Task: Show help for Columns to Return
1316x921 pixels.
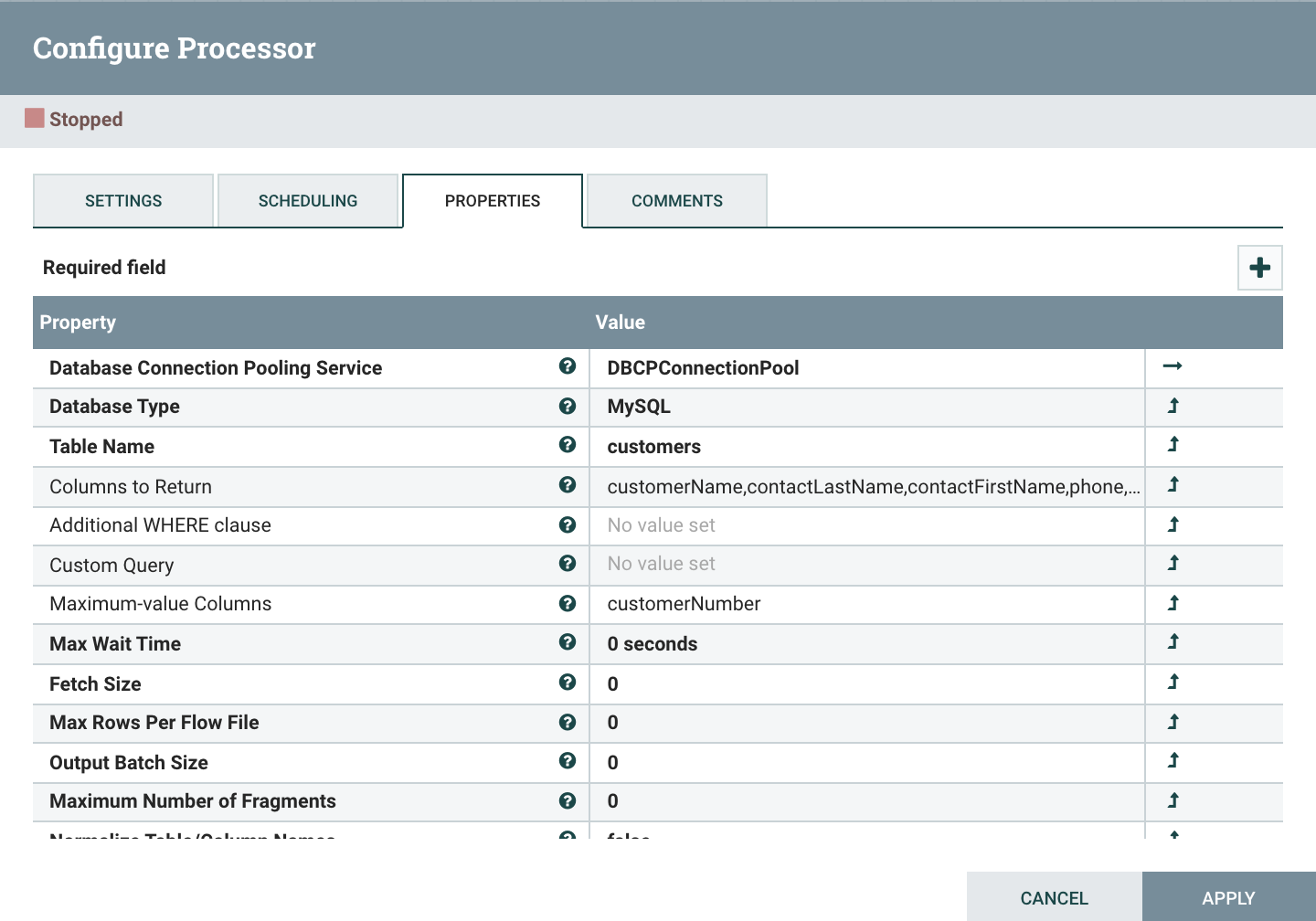Action: [568, 485]
